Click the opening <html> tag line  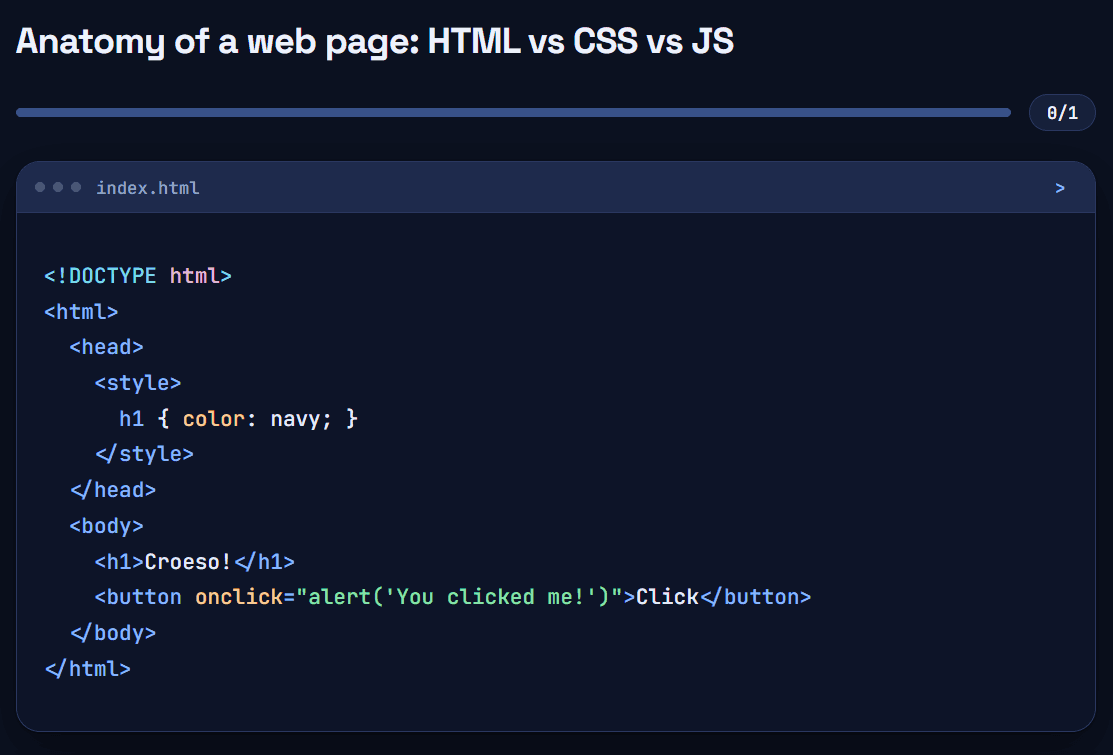81,312
